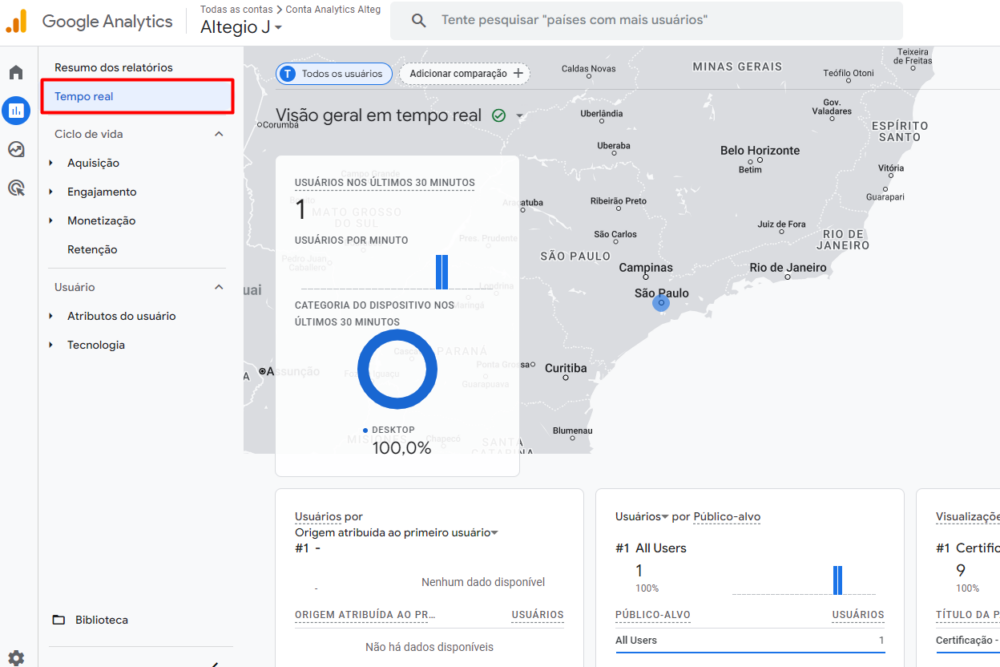
Task: Click the search input field
Action: coord(646,20)
